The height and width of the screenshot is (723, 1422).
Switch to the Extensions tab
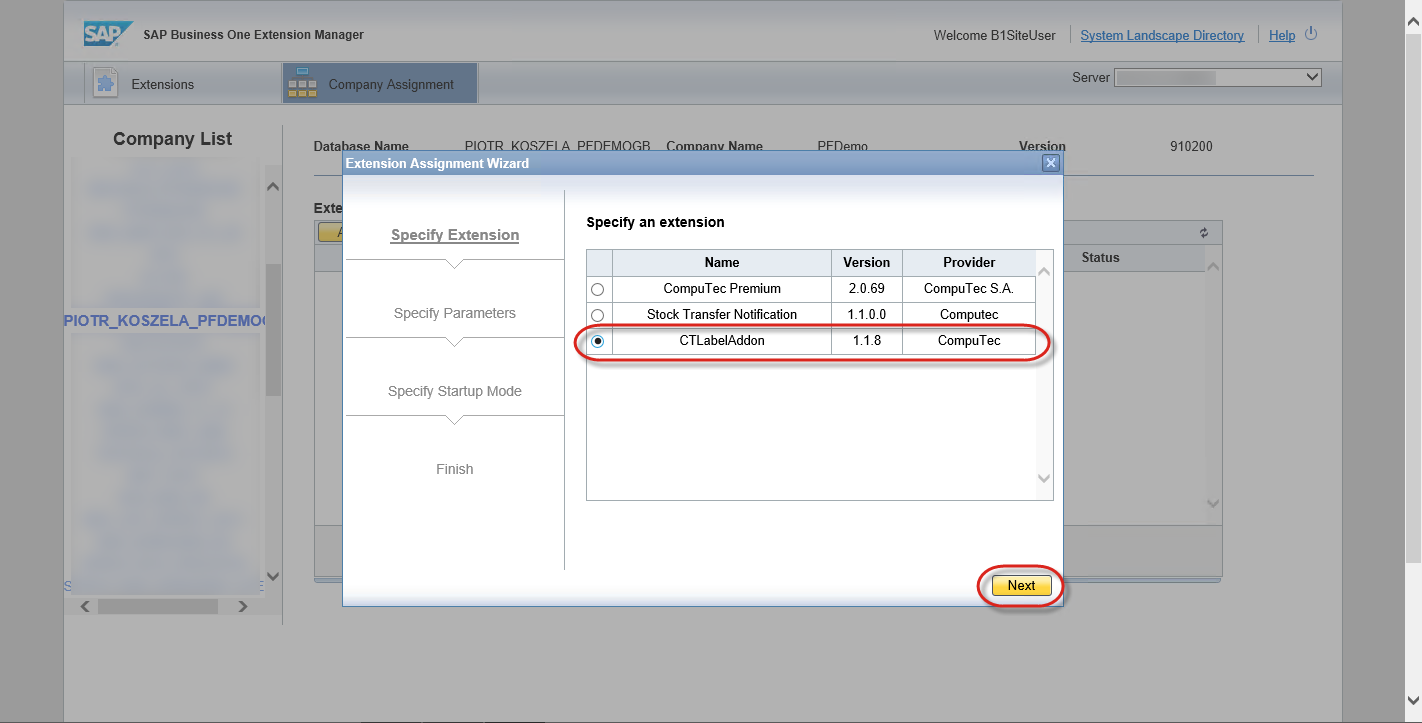point(162,85)
